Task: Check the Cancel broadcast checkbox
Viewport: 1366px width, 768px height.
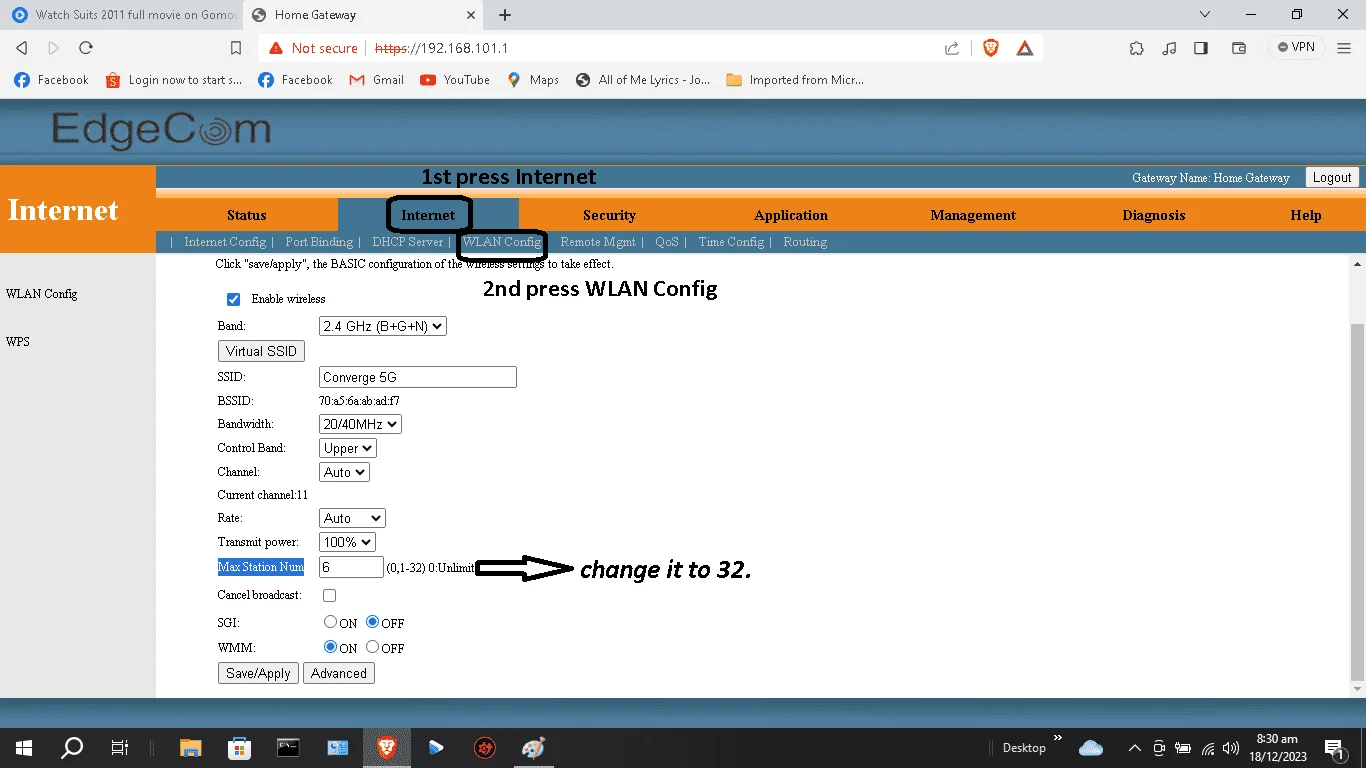Action: tap(329, 595)
